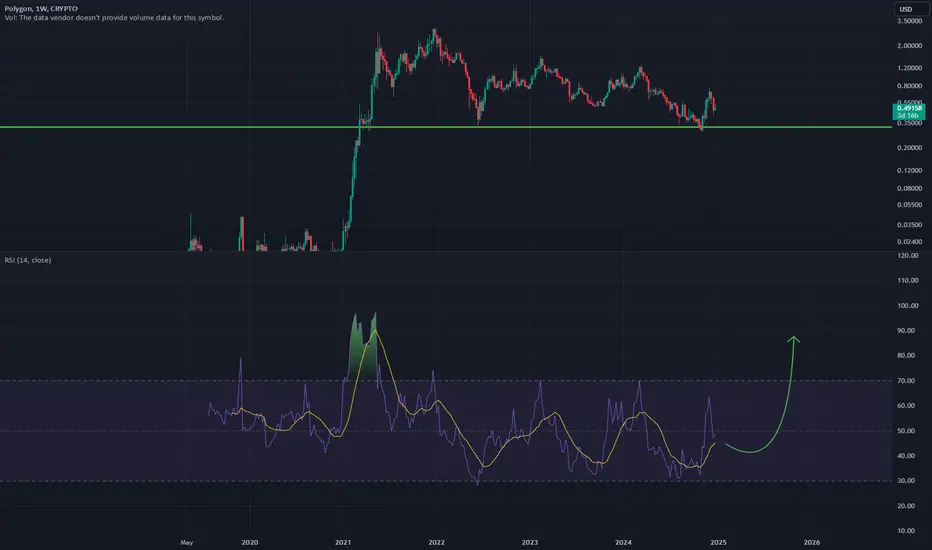Click the 2026 label on time axis
This screenshot has height=550, width=932.
[811, 542]
